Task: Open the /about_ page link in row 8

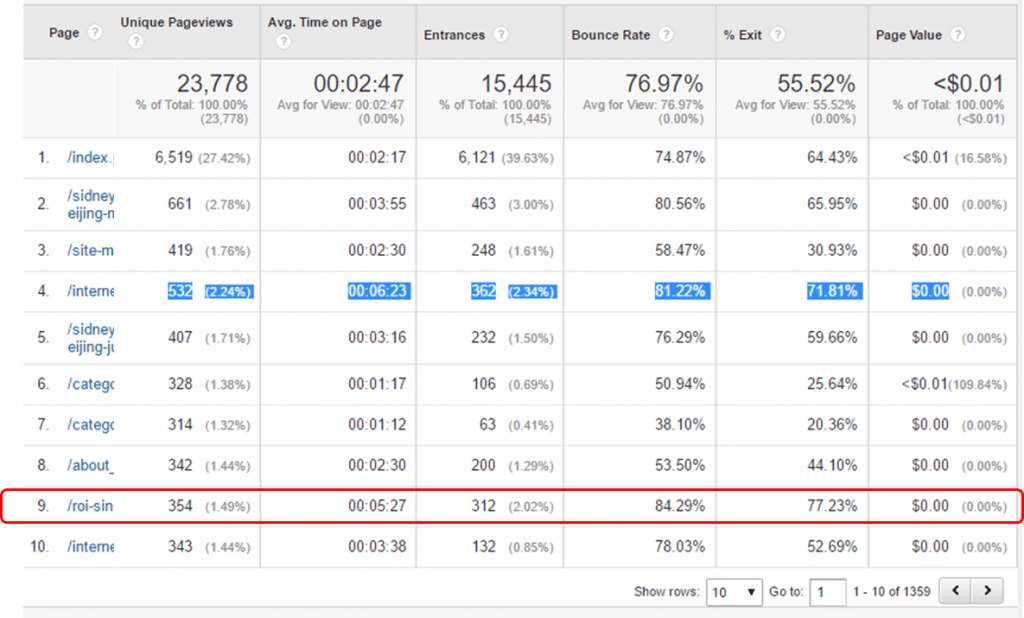Action: pyautogui.click(x=90, y=466)
